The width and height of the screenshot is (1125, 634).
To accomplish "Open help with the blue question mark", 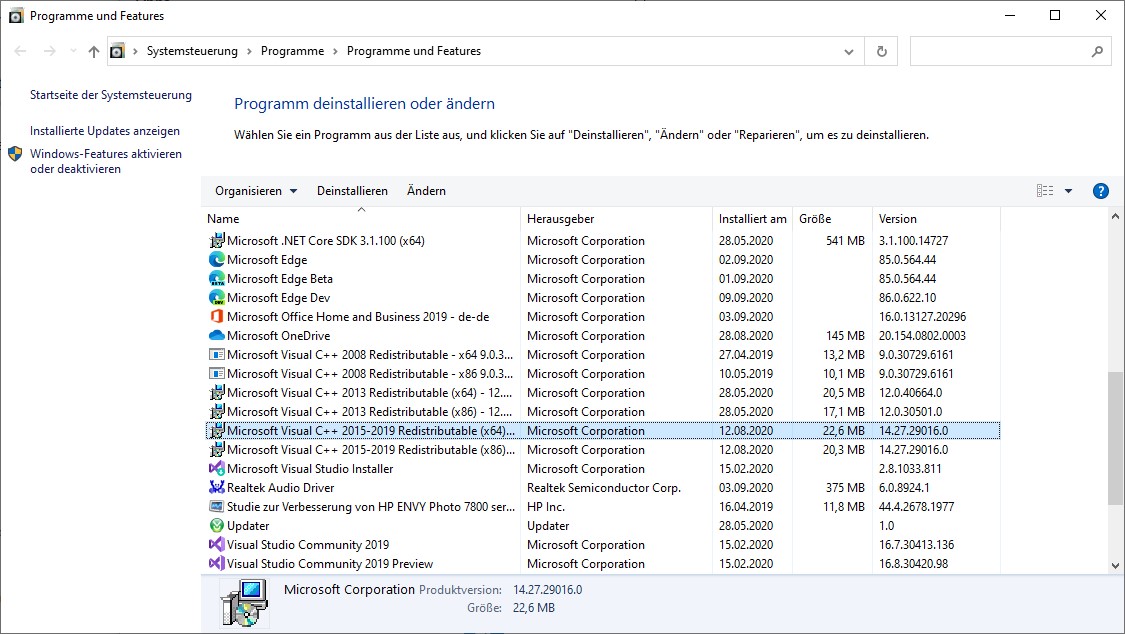I will tap(1101, 191).
